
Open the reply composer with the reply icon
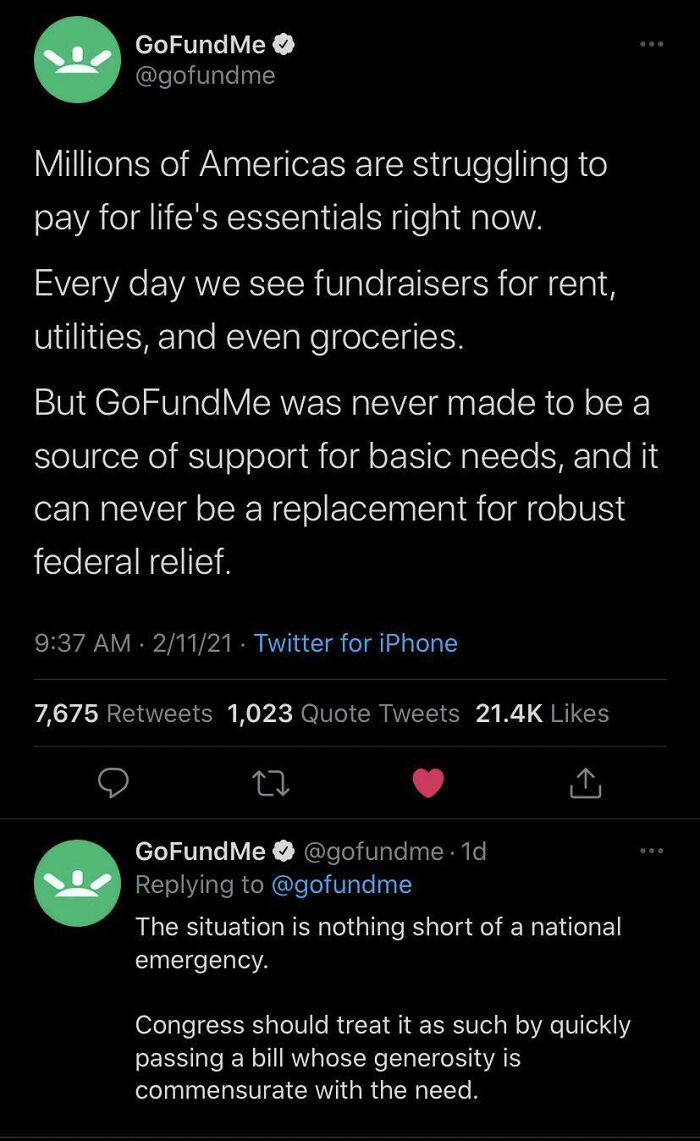click(x=113, y=783)
